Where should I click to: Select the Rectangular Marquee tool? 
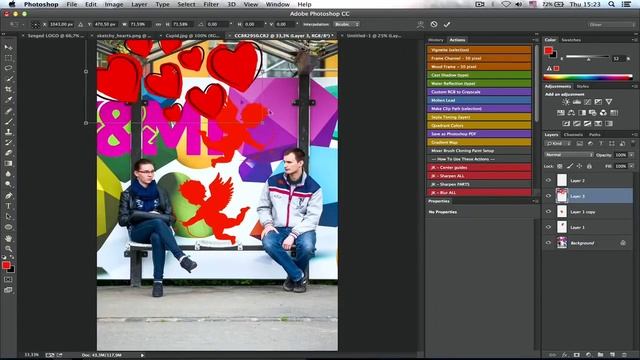8,58
